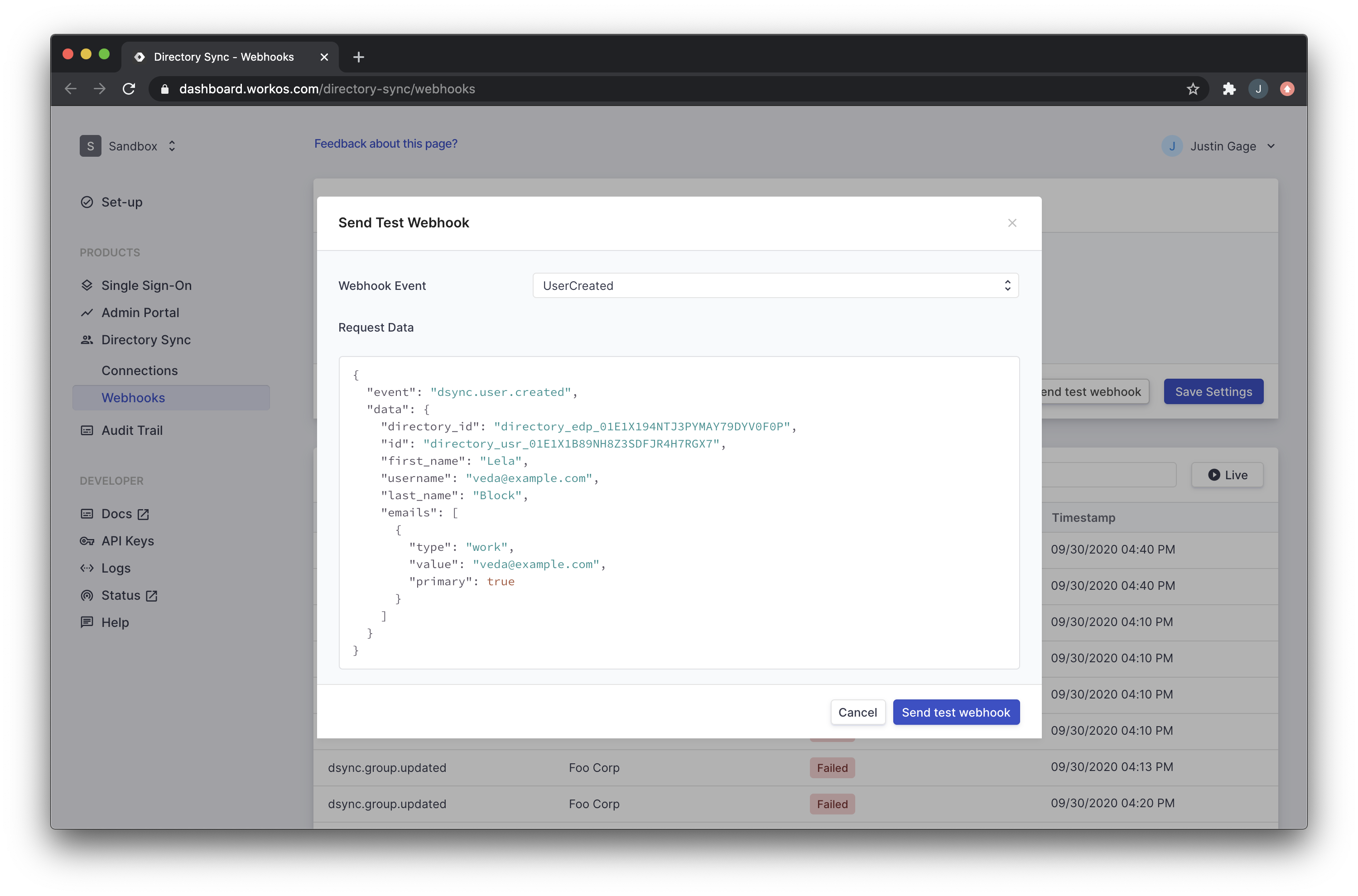Open the Sandbox environment switcher
This screenshot has width=1358, height=896.
tap(171, 146)
